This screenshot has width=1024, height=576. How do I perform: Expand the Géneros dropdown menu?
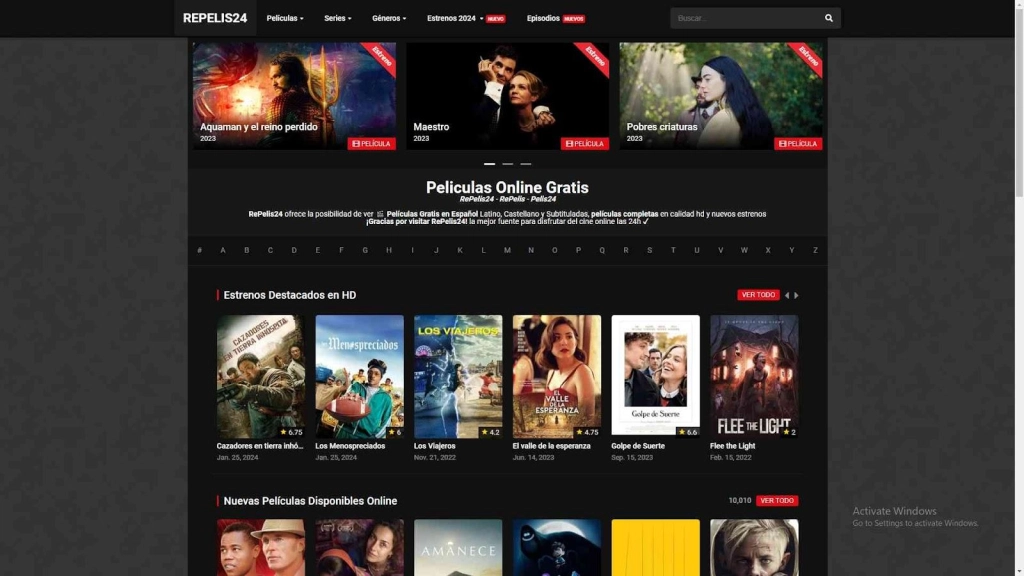click(389, 18)
